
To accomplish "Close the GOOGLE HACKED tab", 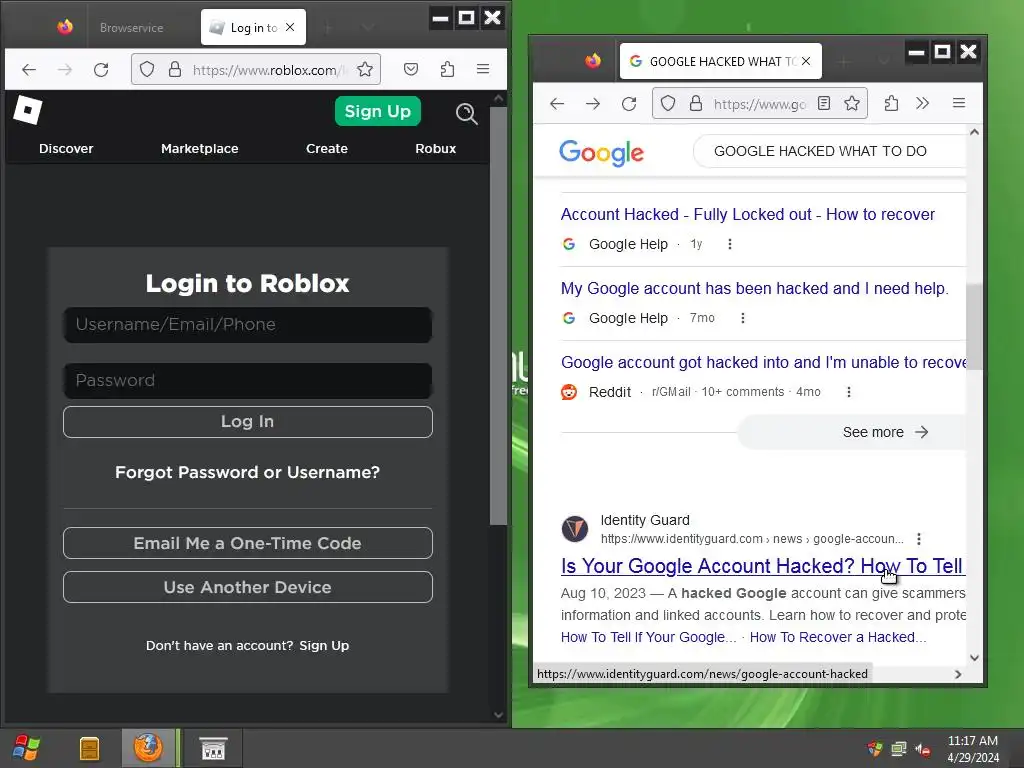I will point(807,61).
